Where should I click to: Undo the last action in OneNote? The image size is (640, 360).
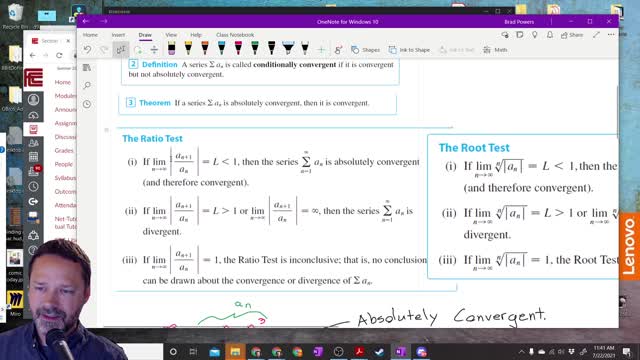[87, 50]
